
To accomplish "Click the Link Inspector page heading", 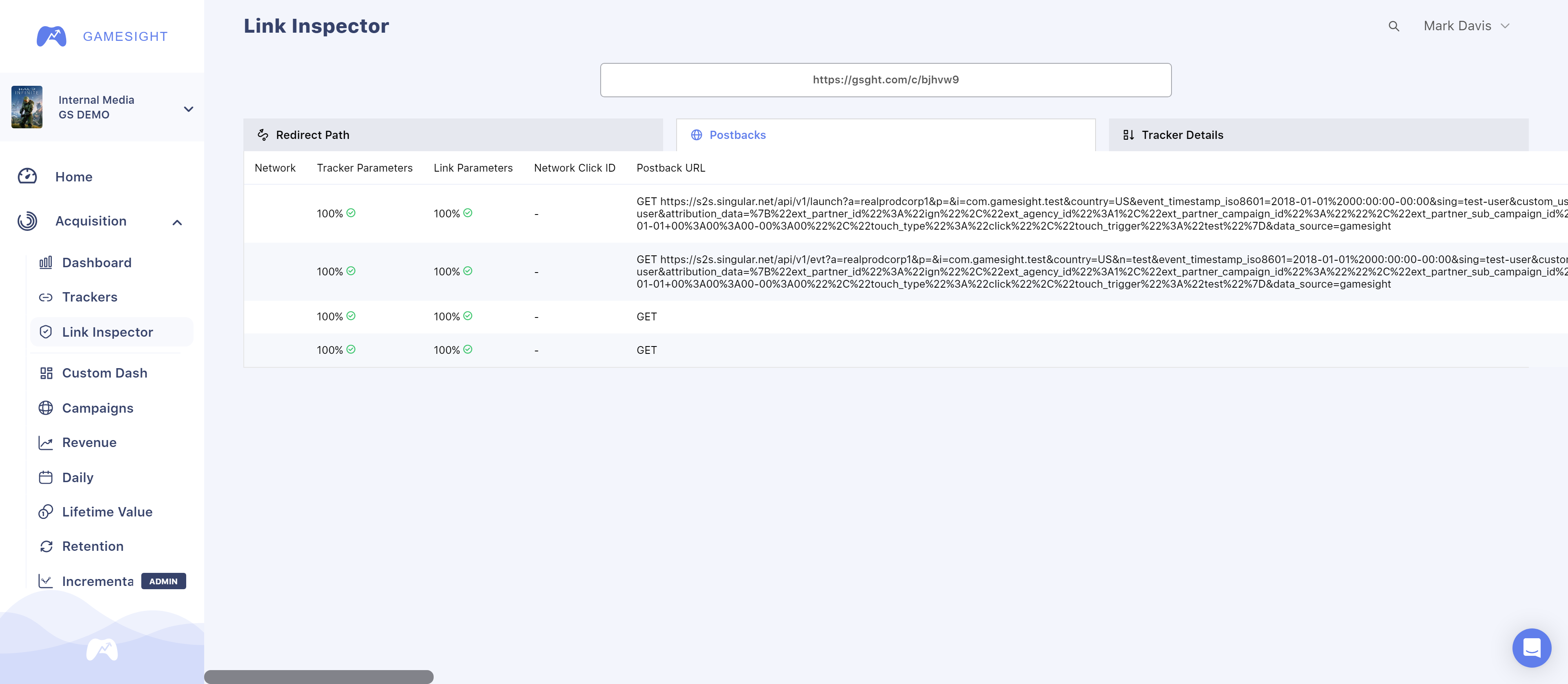I will click(x=316, y=26).
